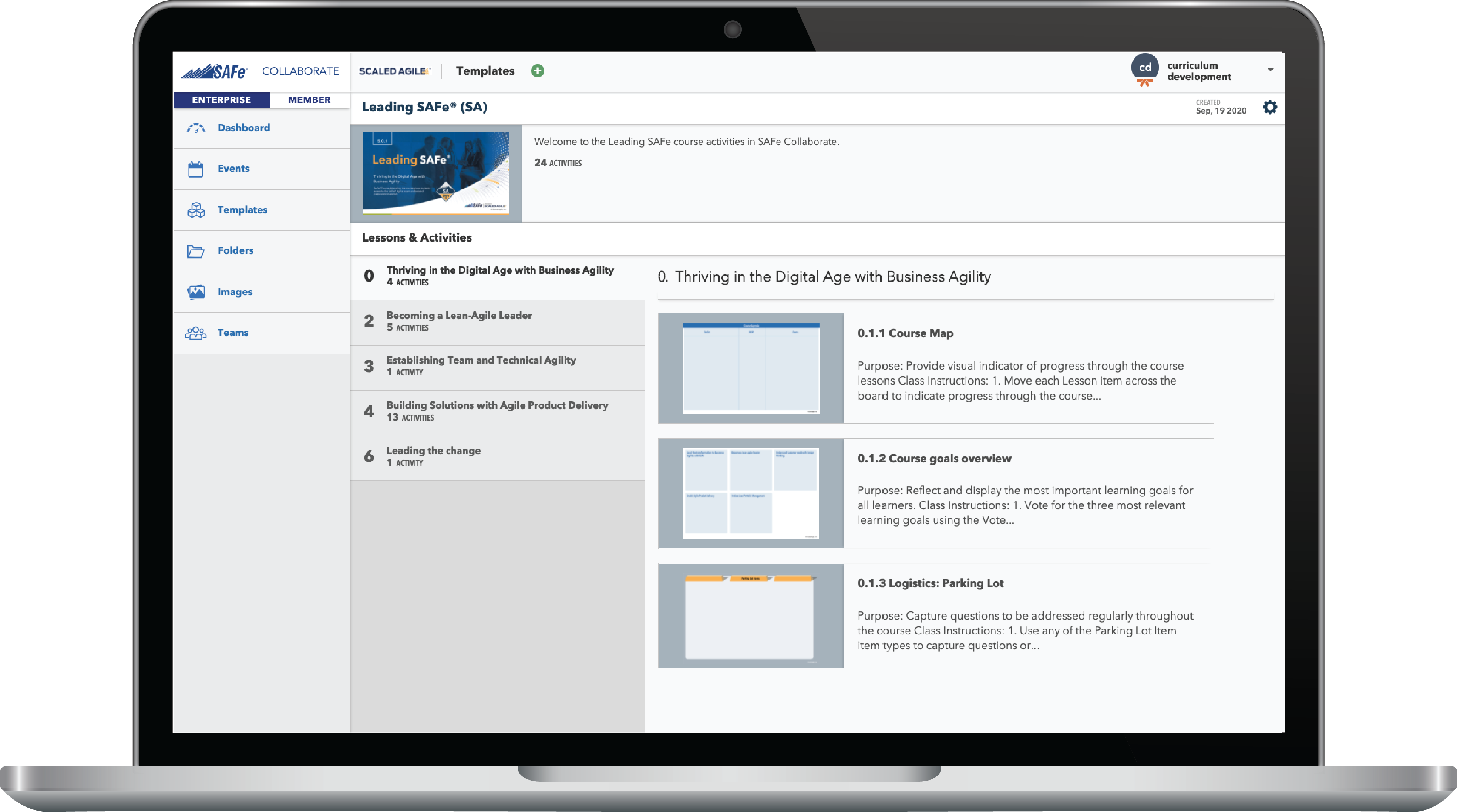The image size is (1457, 812).
Task: Click the Events calendar icon
Action: click(x=196, y=169)
